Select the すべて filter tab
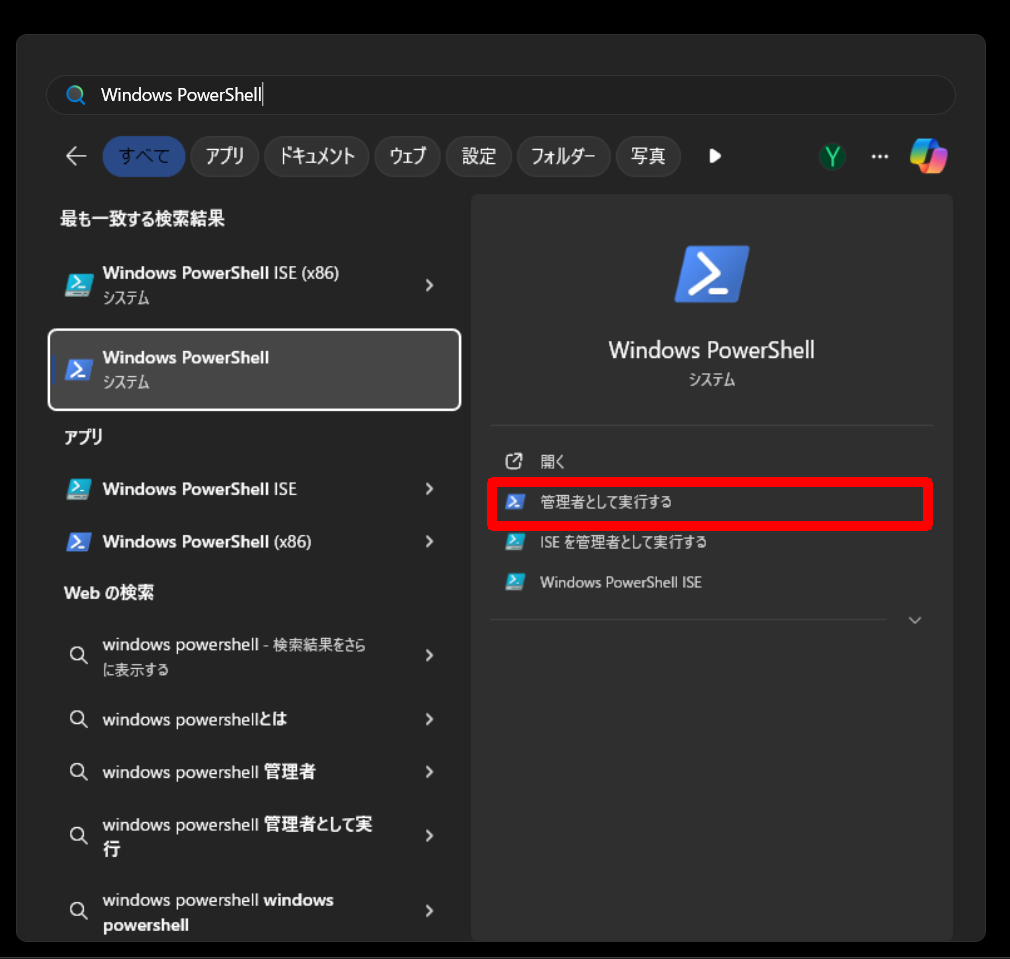This screenshot has height=959, width=1010. point(144,156)
